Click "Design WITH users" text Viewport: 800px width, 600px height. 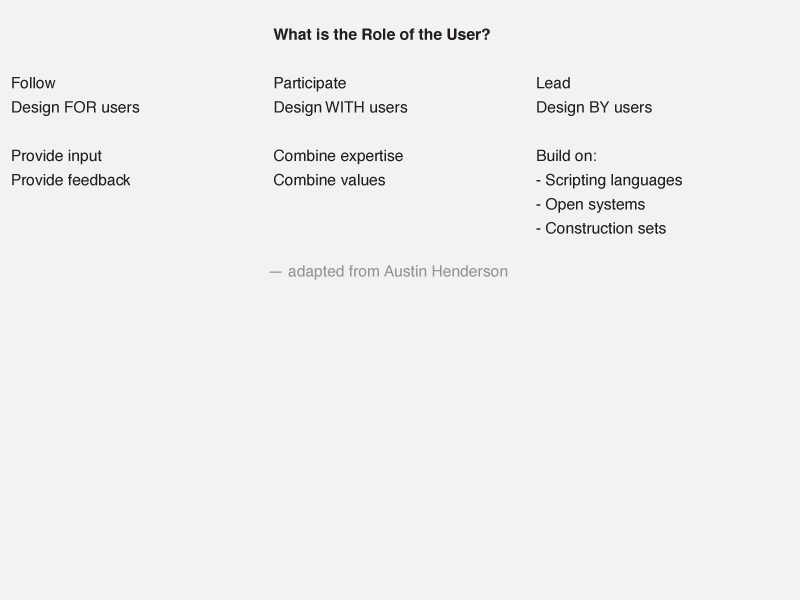(340, 108)
